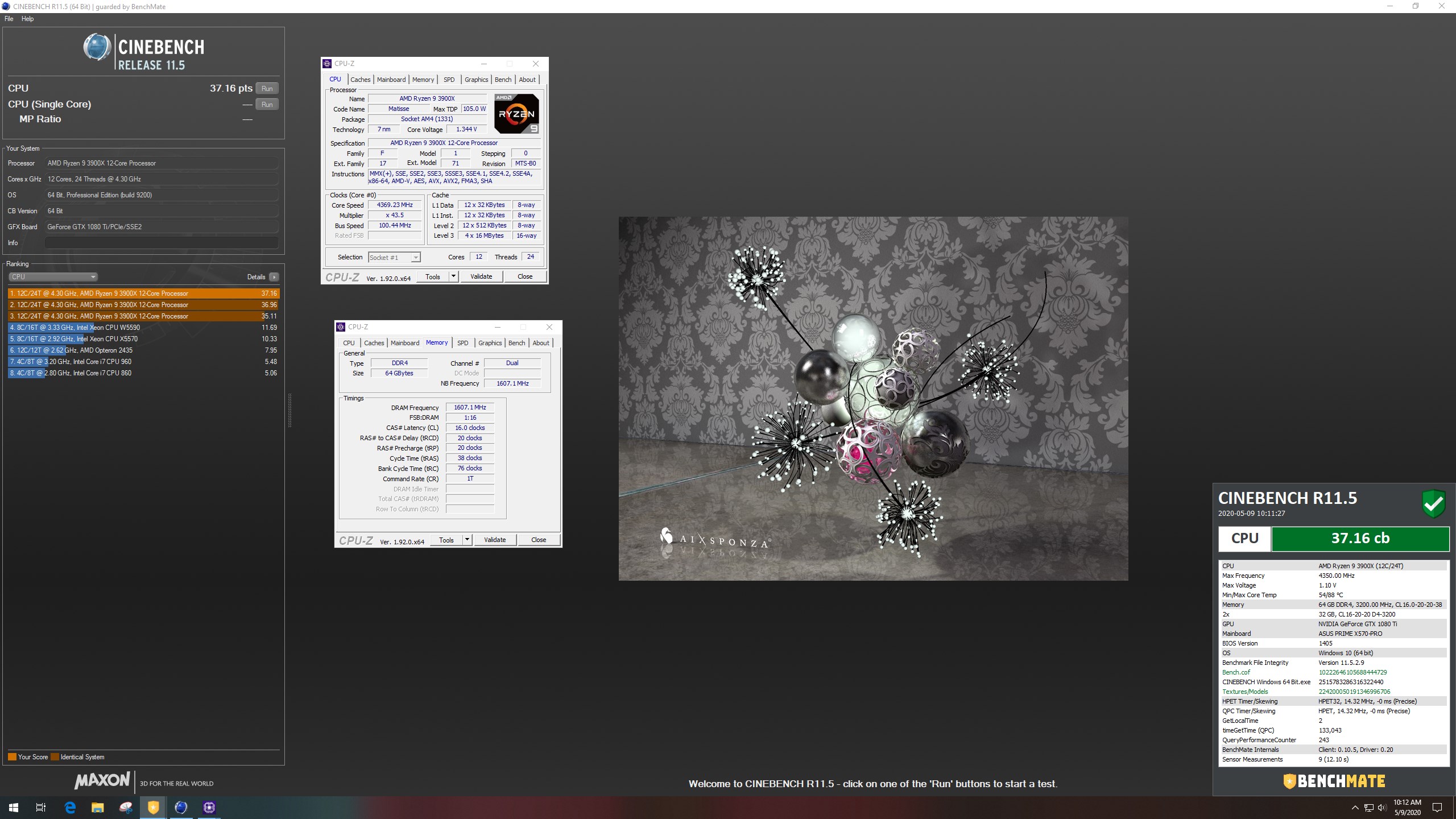Image resolution: width=1456 pixels, height=819 pixels.
Task: Click the CPU-Z title icon in Memory window
Action: [341, 327]
